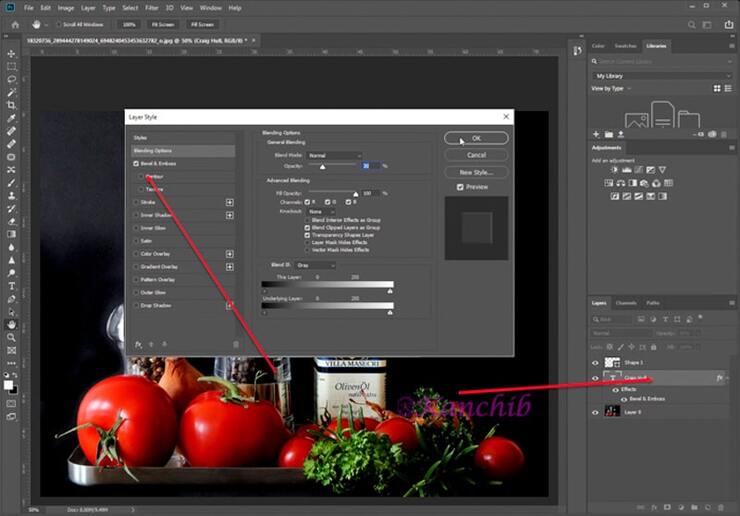The height and width of the screenshot is (516, 740).
Task: Click the General Blending Opacity value field
Action: [x=369, y=166]
